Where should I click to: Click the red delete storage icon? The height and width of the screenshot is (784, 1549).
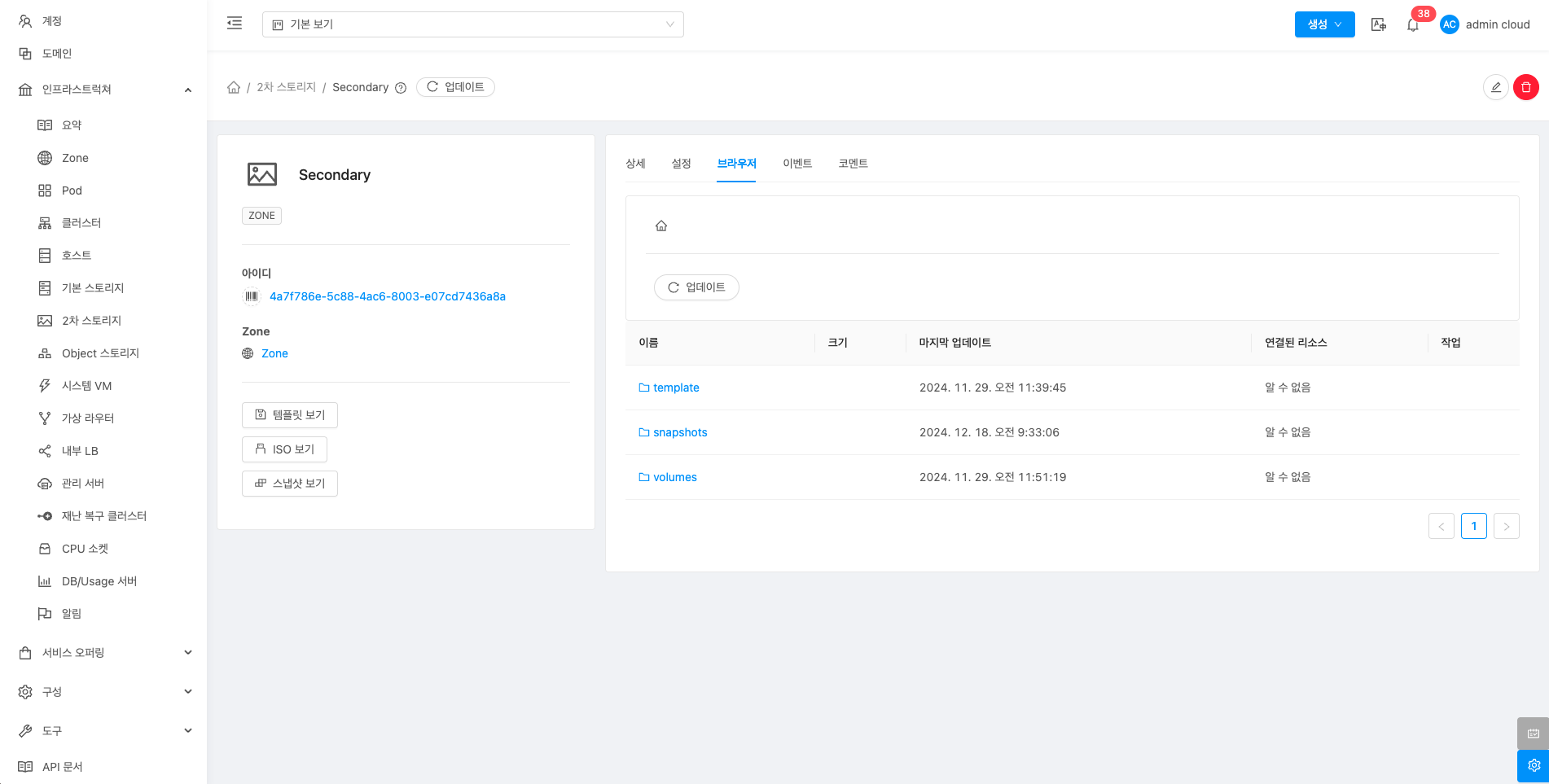(x=1525, y=87)
